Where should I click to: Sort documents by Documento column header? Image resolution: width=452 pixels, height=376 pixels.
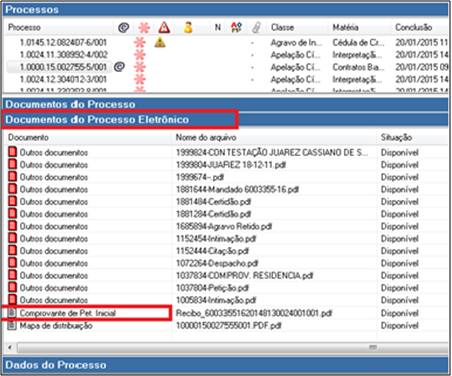(28, 137)
